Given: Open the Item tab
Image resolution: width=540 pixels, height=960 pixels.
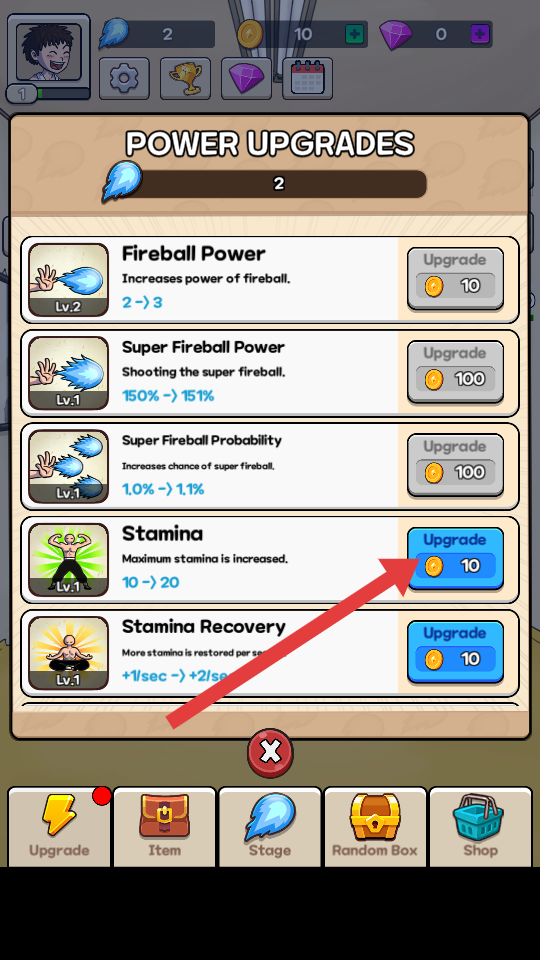Looking at the screenshot, I should click(165, 827).
